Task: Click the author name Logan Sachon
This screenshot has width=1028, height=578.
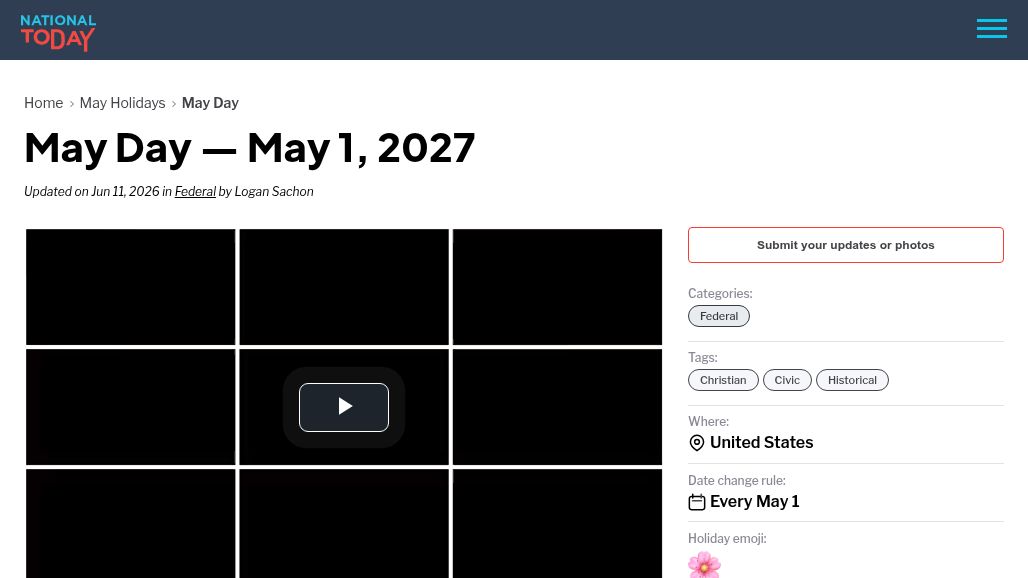Action: point(274,191)
